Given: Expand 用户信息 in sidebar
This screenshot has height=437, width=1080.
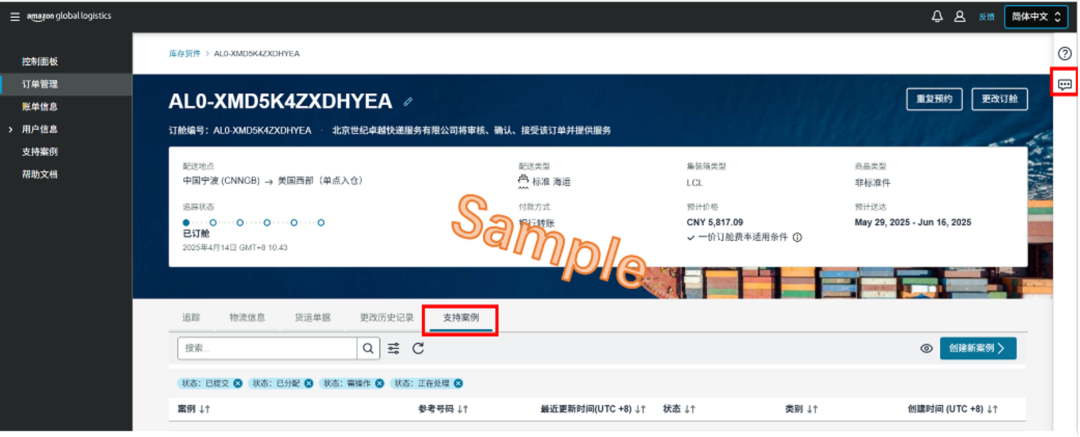Looking at the screenshot, I should pyautogui.click(x=10, y=129).
